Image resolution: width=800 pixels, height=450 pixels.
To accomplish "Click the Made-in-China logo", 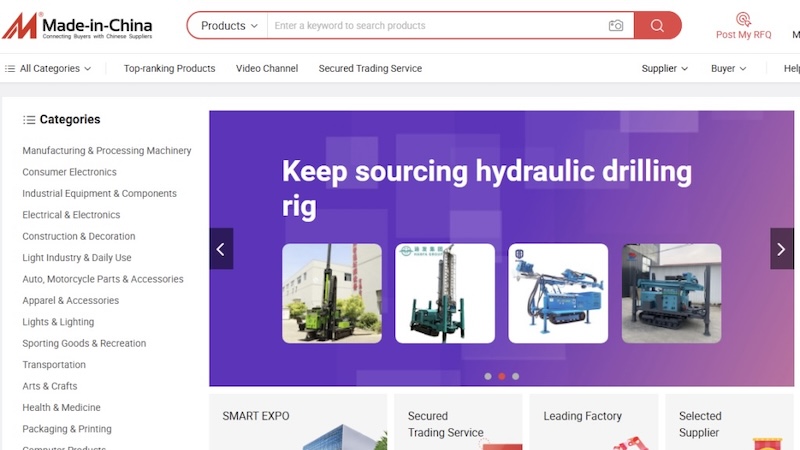I will (77, 26).
